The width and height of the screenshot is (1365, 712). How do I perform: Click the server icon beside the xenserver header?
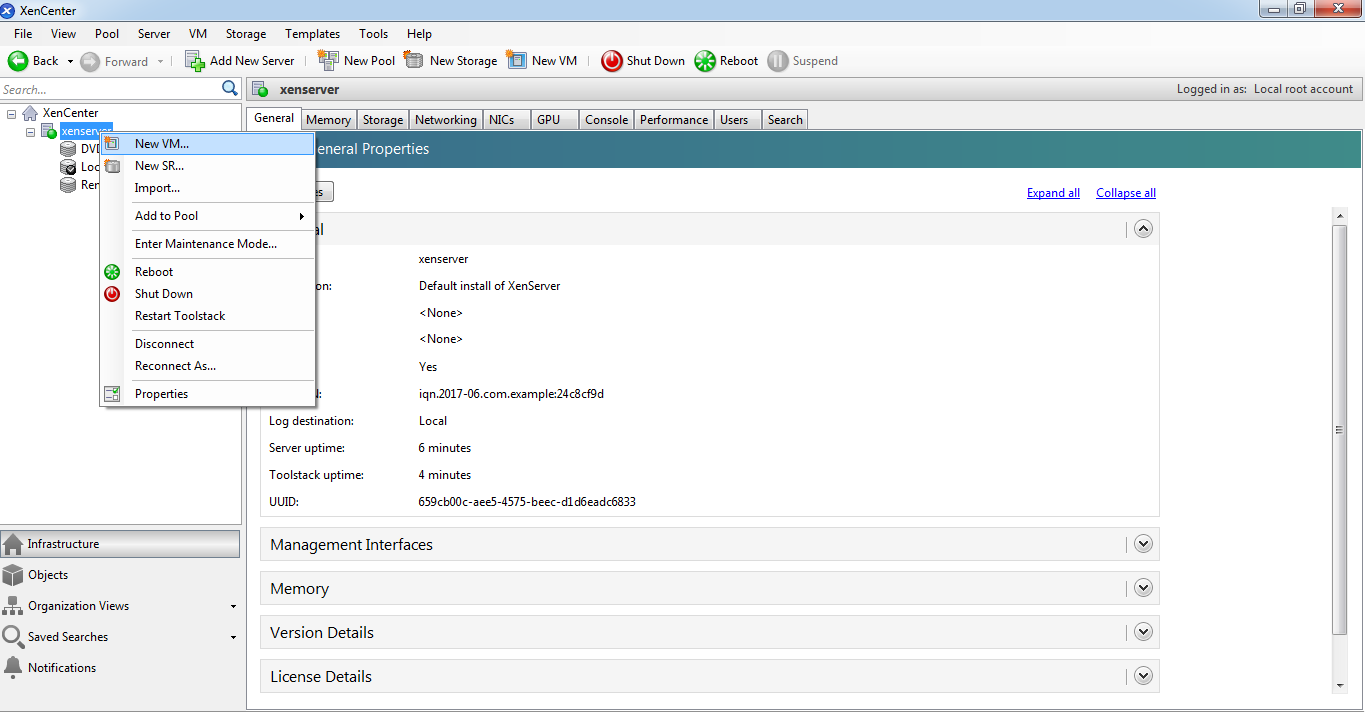261,90
